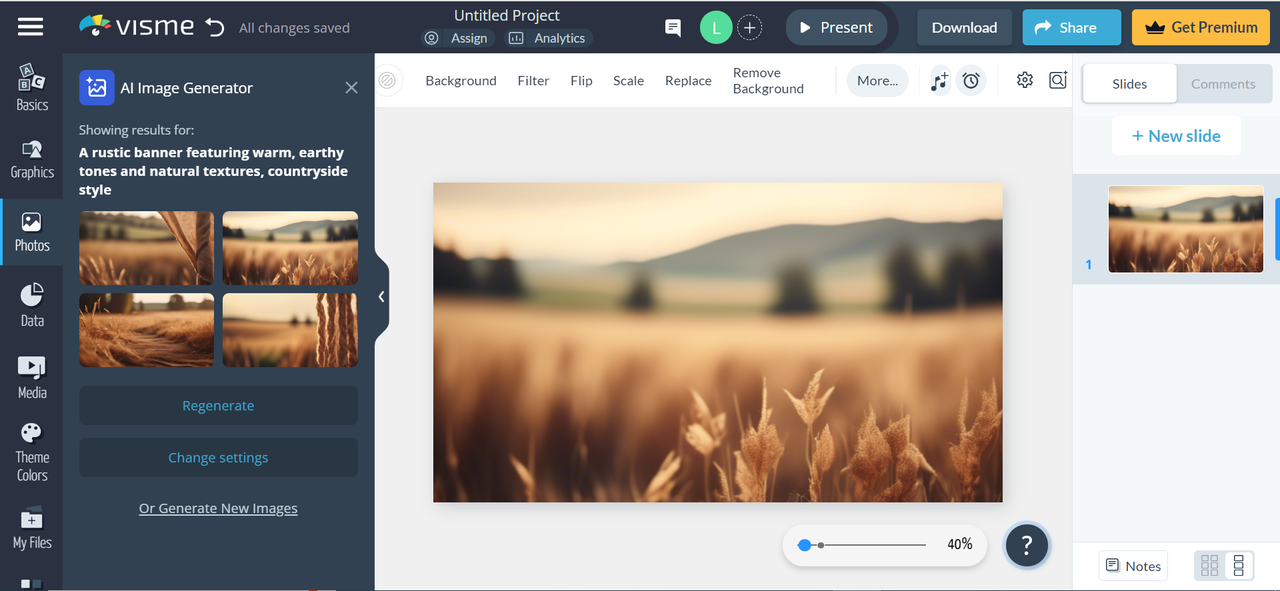Open the Graphics sidebar panel

[32, 160]
